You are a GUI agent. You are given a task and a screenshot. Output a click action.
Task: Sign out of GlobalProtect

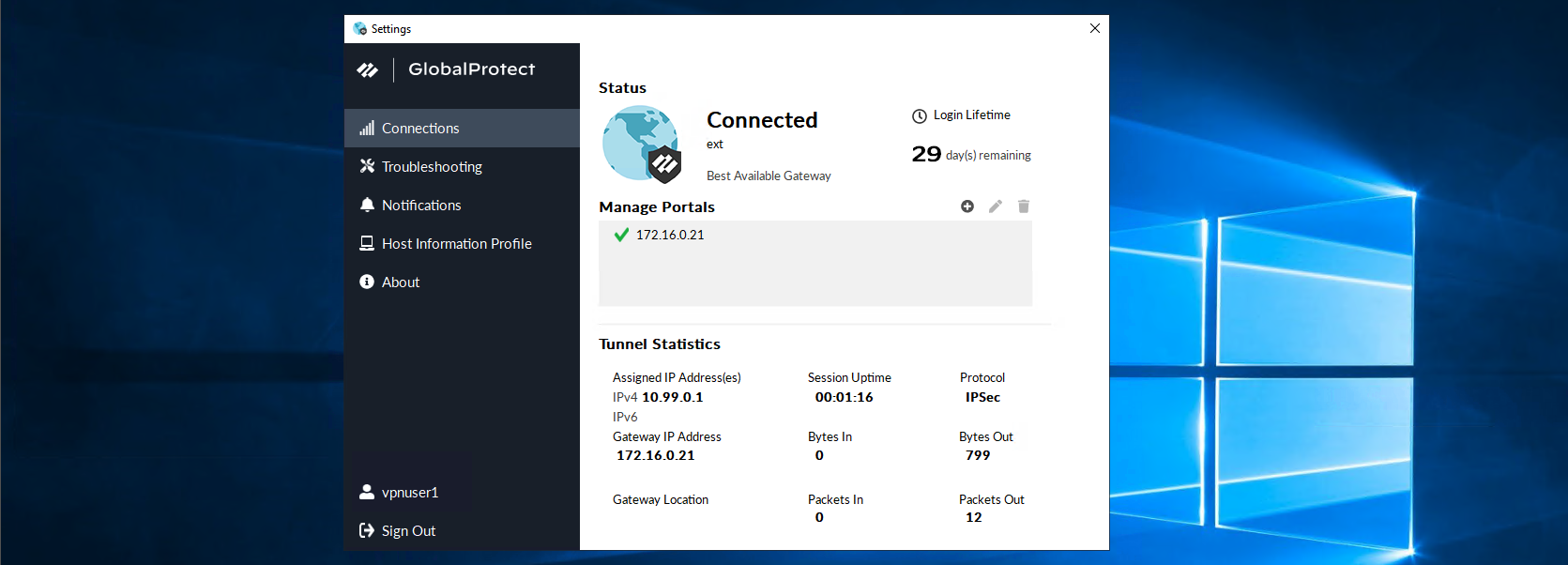point(408,531)
